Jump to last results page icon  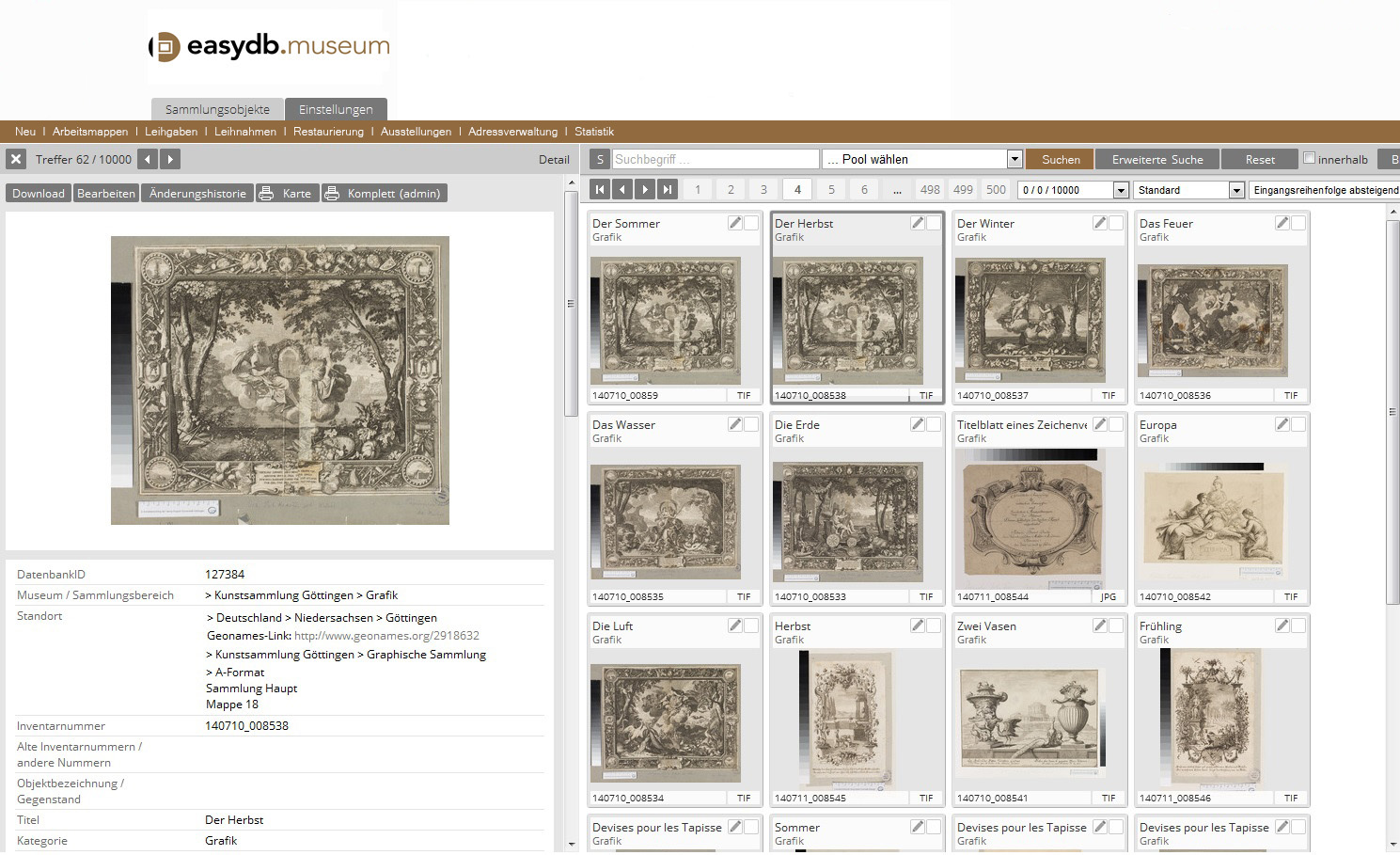(668, 189)
